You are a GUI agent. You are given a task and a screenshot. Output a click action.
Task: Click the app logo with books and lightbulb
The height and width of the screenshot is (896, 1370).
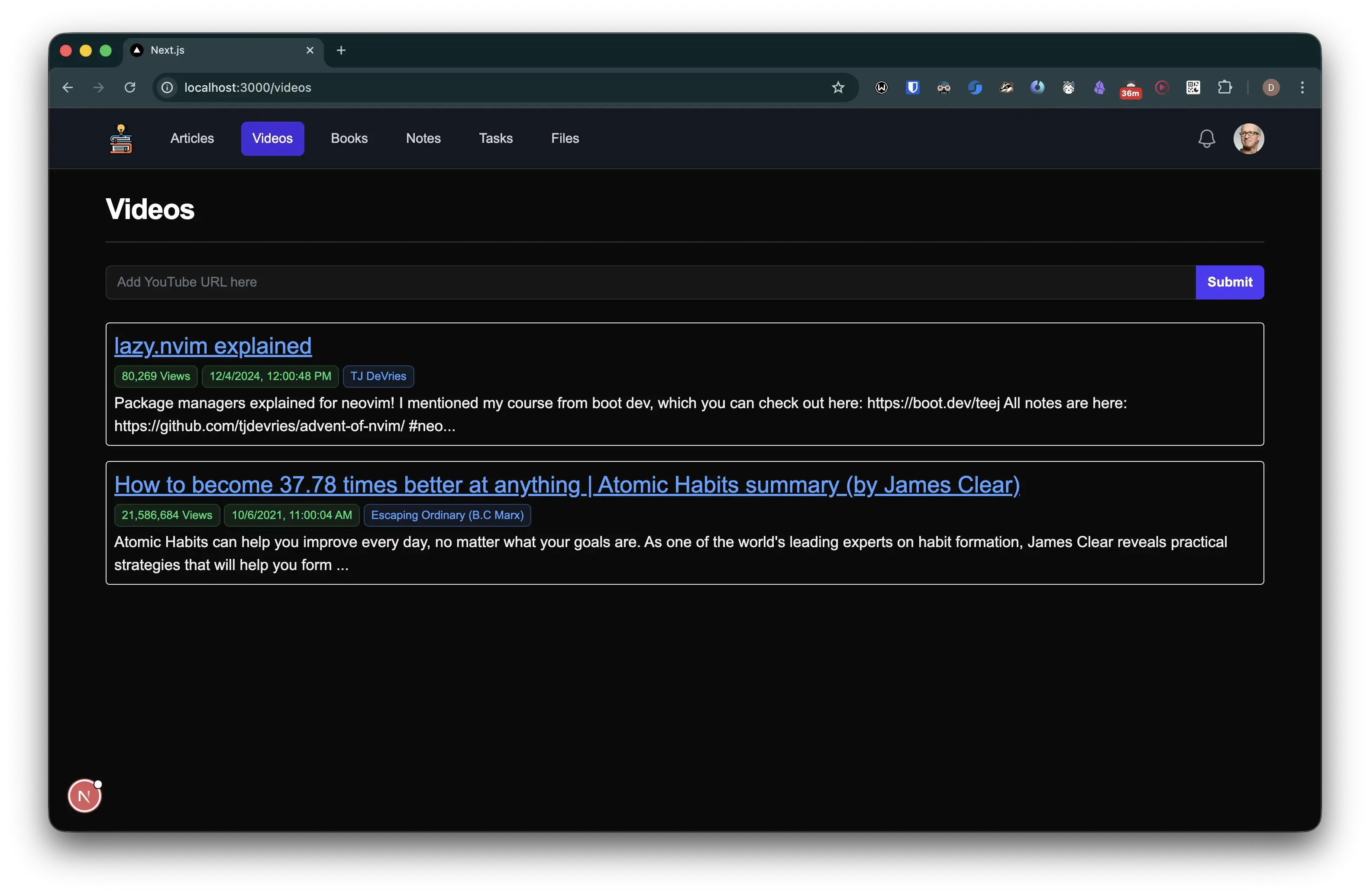pyautogui.click(x=122, y=138)
